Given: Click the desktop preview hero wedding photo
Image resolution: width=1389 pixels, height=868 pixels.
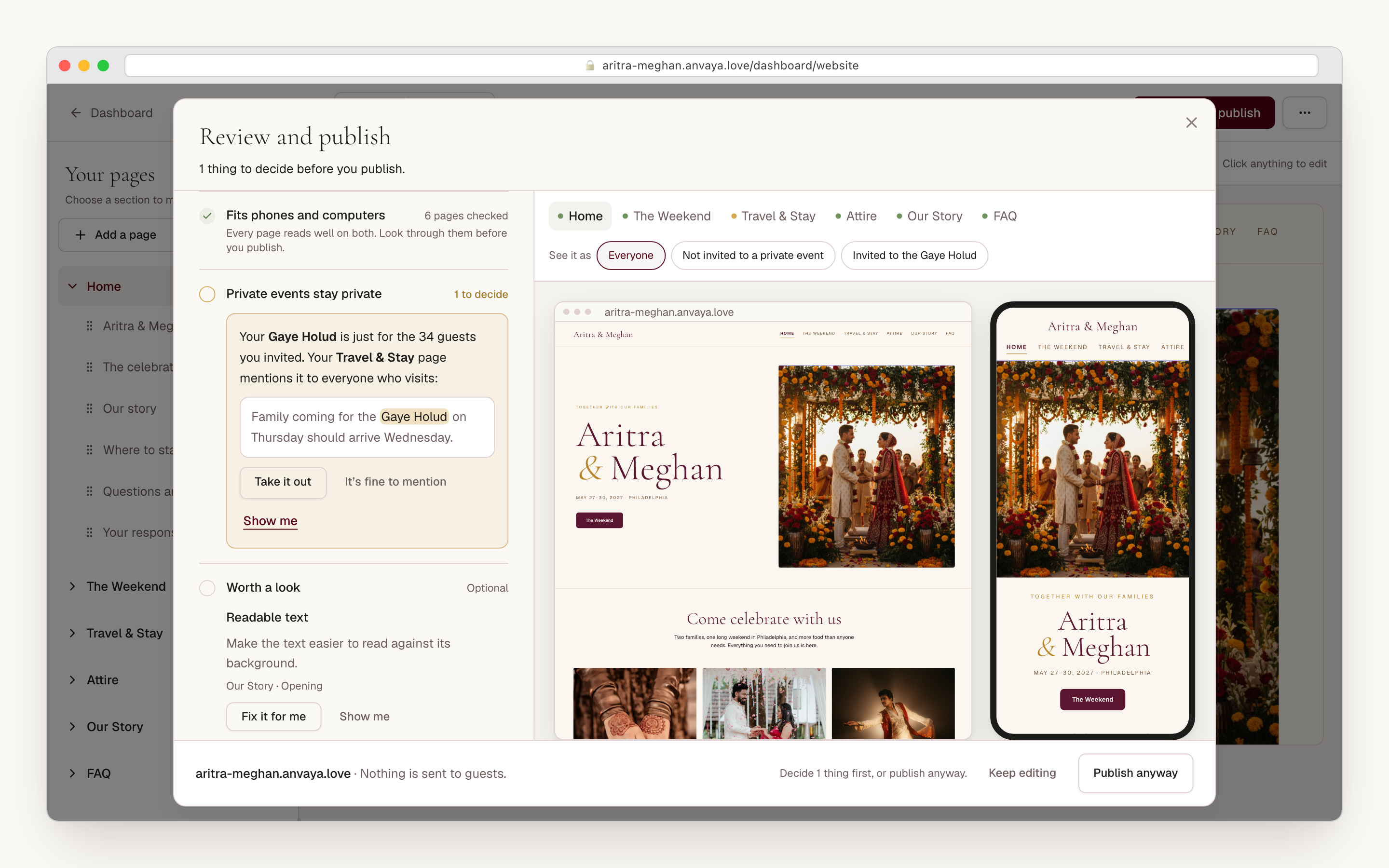Looking at the screenshot, I should pos(866,467).
